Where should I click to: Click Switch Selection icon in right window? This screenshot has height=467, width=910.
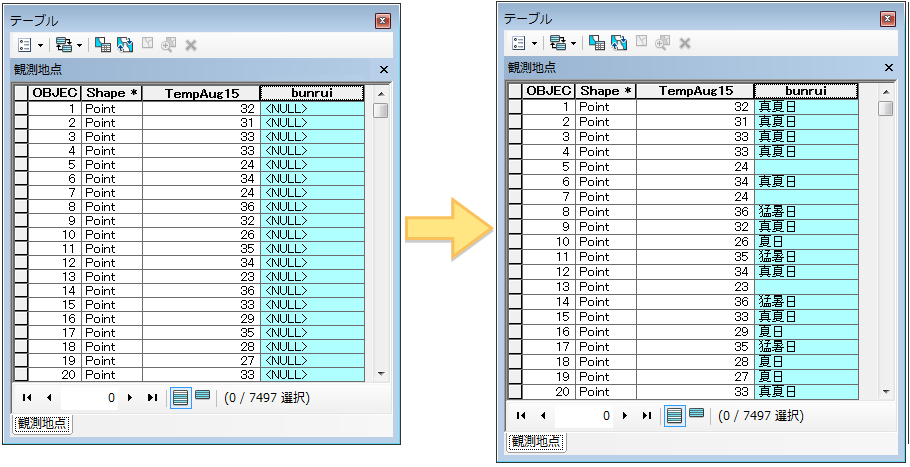pyautogui.click(x=620, y=42)
